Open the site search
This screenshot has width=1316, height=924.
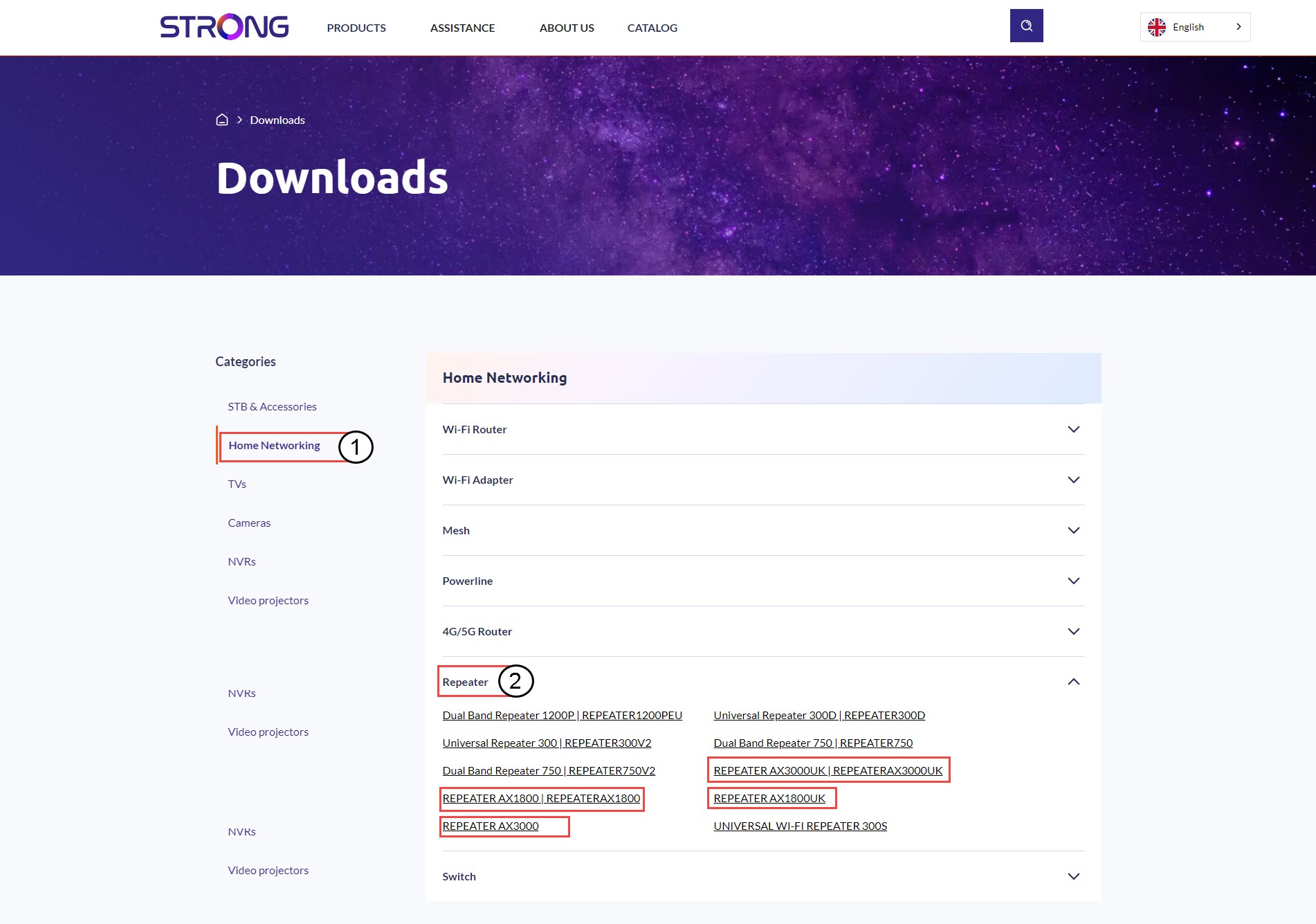click(x=1026, y=26)
